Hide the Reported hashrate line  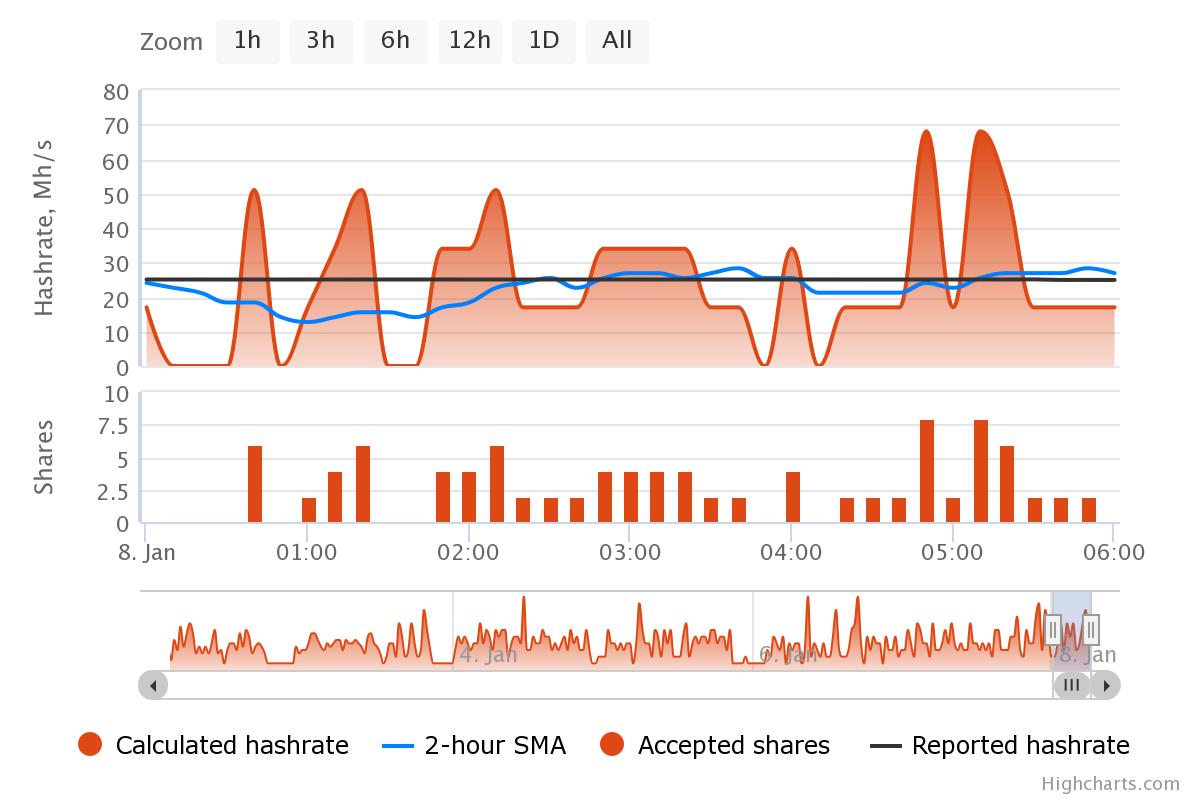[1020, 745]
